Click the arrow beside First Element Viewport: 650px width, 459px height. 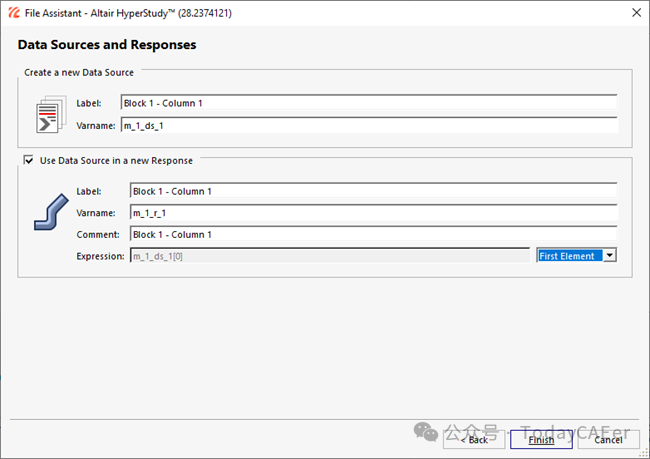[x=610, y=256]
